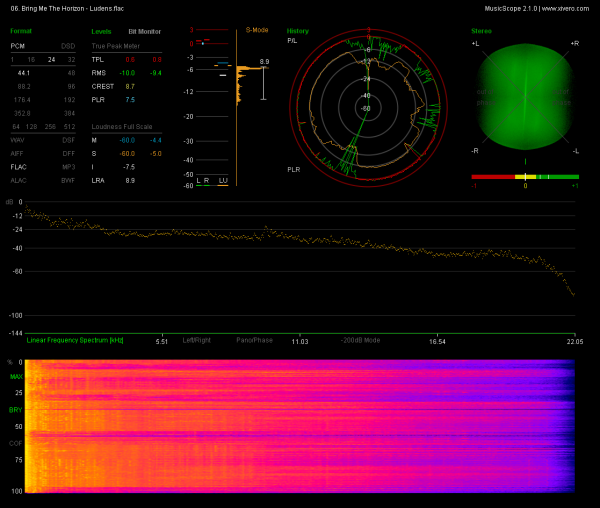The image size is (600, 508).
Task: Click the History panel heading
Action: point(298,31)
